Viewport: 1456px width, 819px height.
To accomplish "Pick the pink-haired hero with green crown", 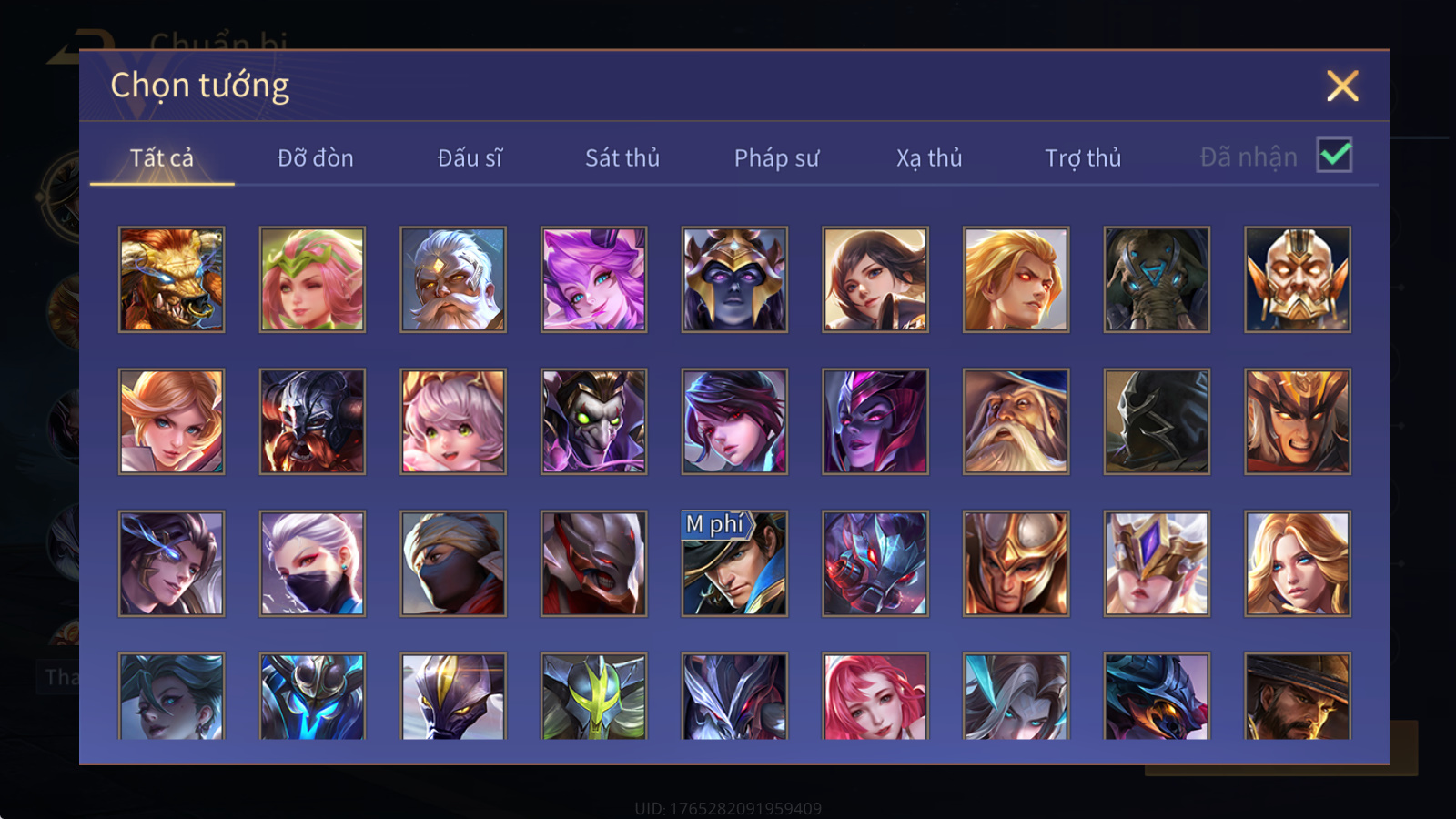I will [312, 279].
